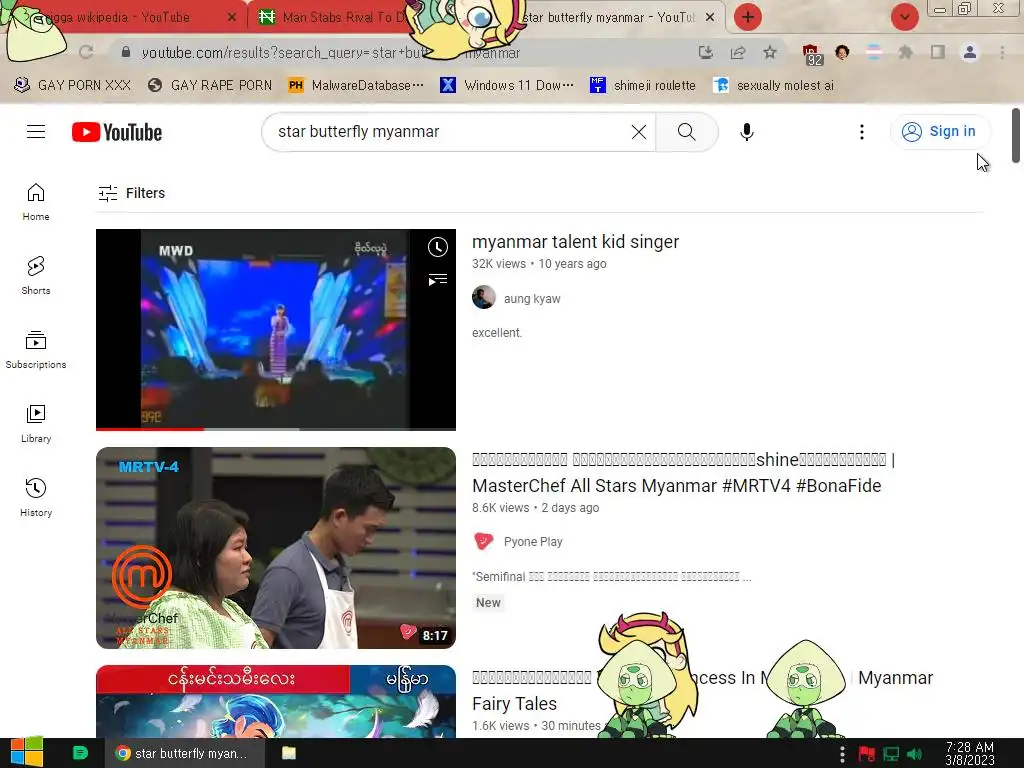Image resolution: width=1024 pixels, height=768 pixels.
Task: Open the Windows Start button
Action: pos(27,753)
